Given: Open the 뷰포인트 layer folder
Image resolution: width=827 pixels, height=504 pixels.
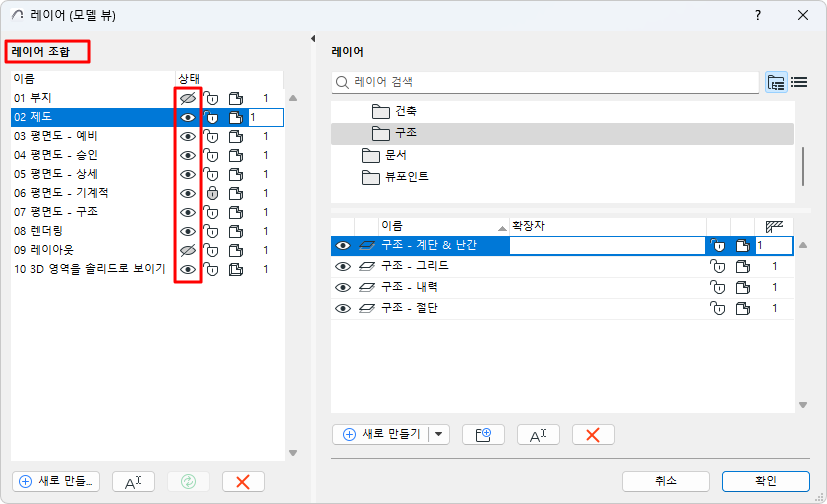Looking at the screenshot, I should pos(396,177).
